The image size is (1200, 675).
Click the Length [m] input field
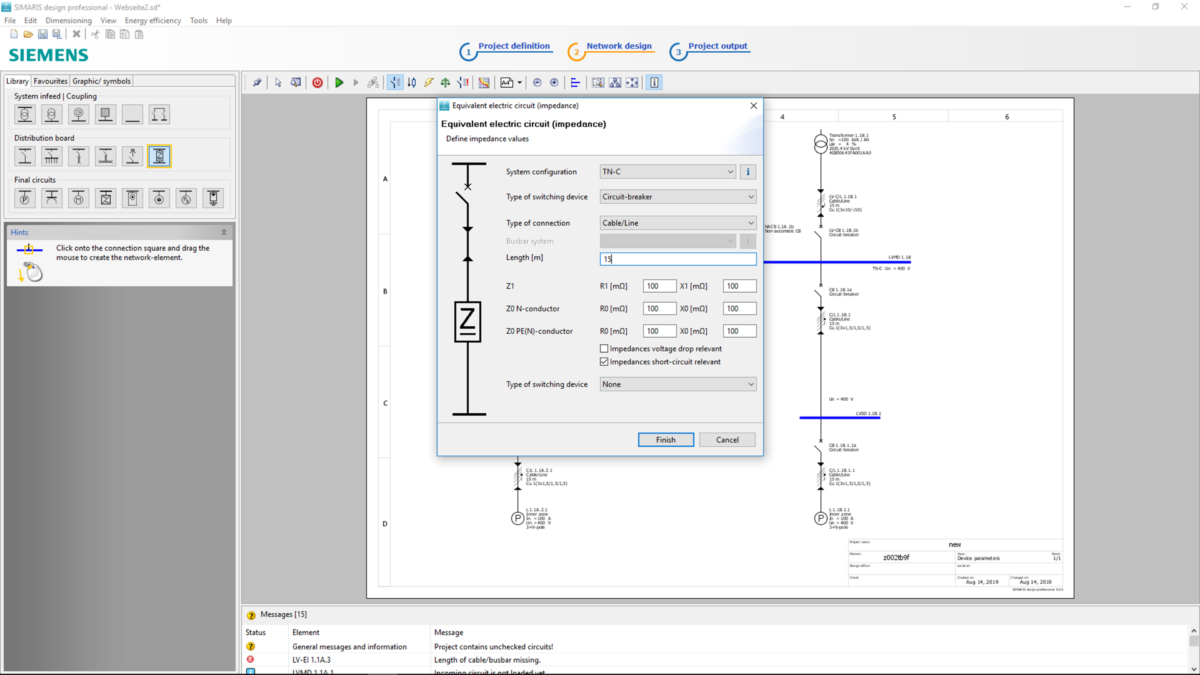[678, 259]
